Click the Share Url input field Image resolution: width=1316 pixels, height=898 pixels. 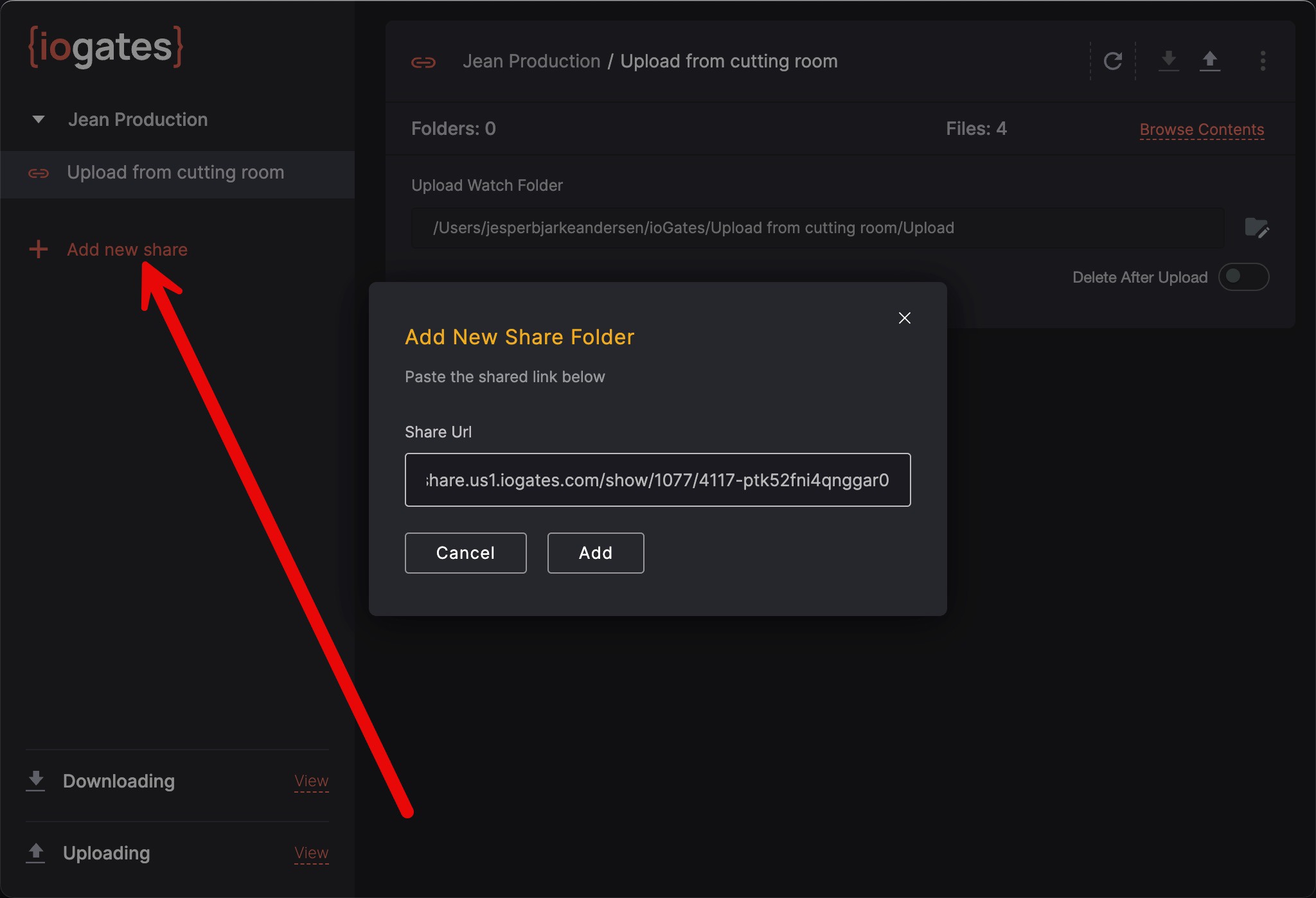657,480
